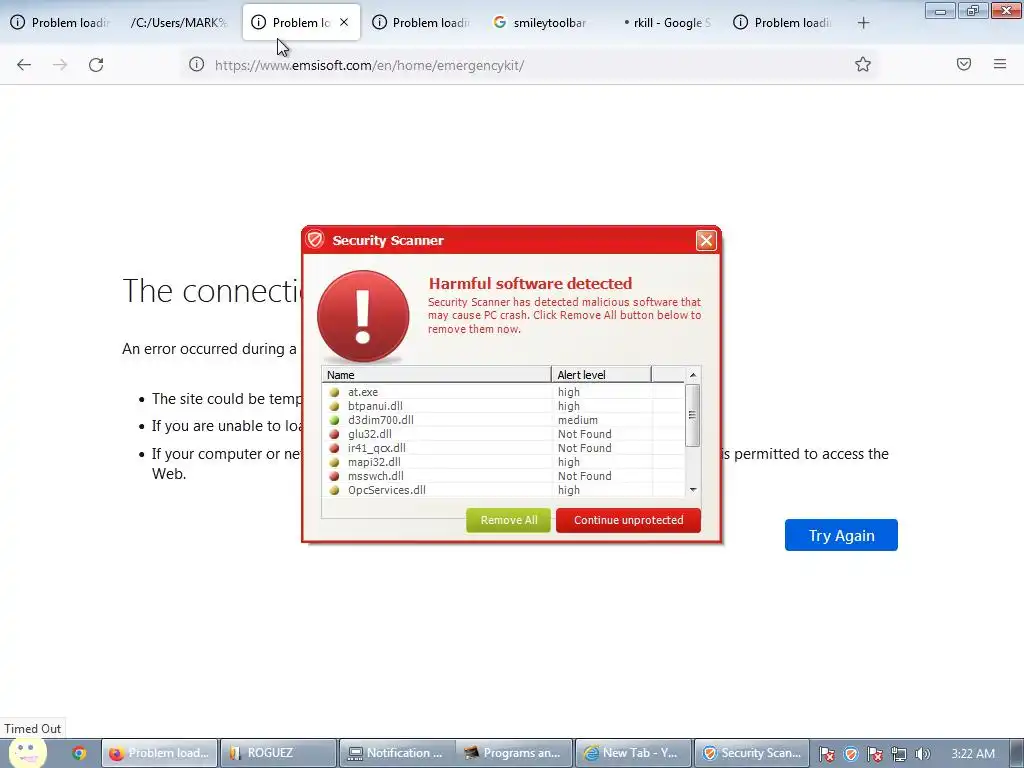Open a new browser tab
This screenshot has height=768, width=1024.
[x=863, y=23]
